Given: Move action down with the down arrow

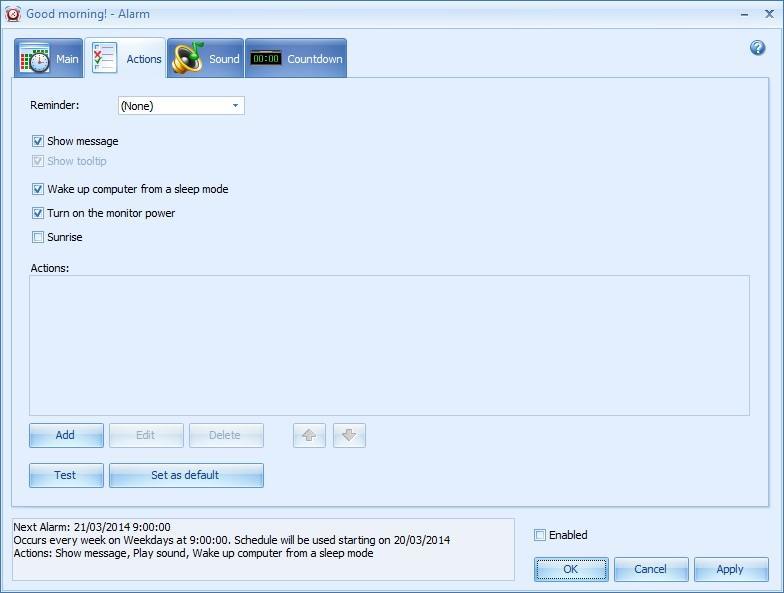Looking at the screenshot, I should pos(349,435).
